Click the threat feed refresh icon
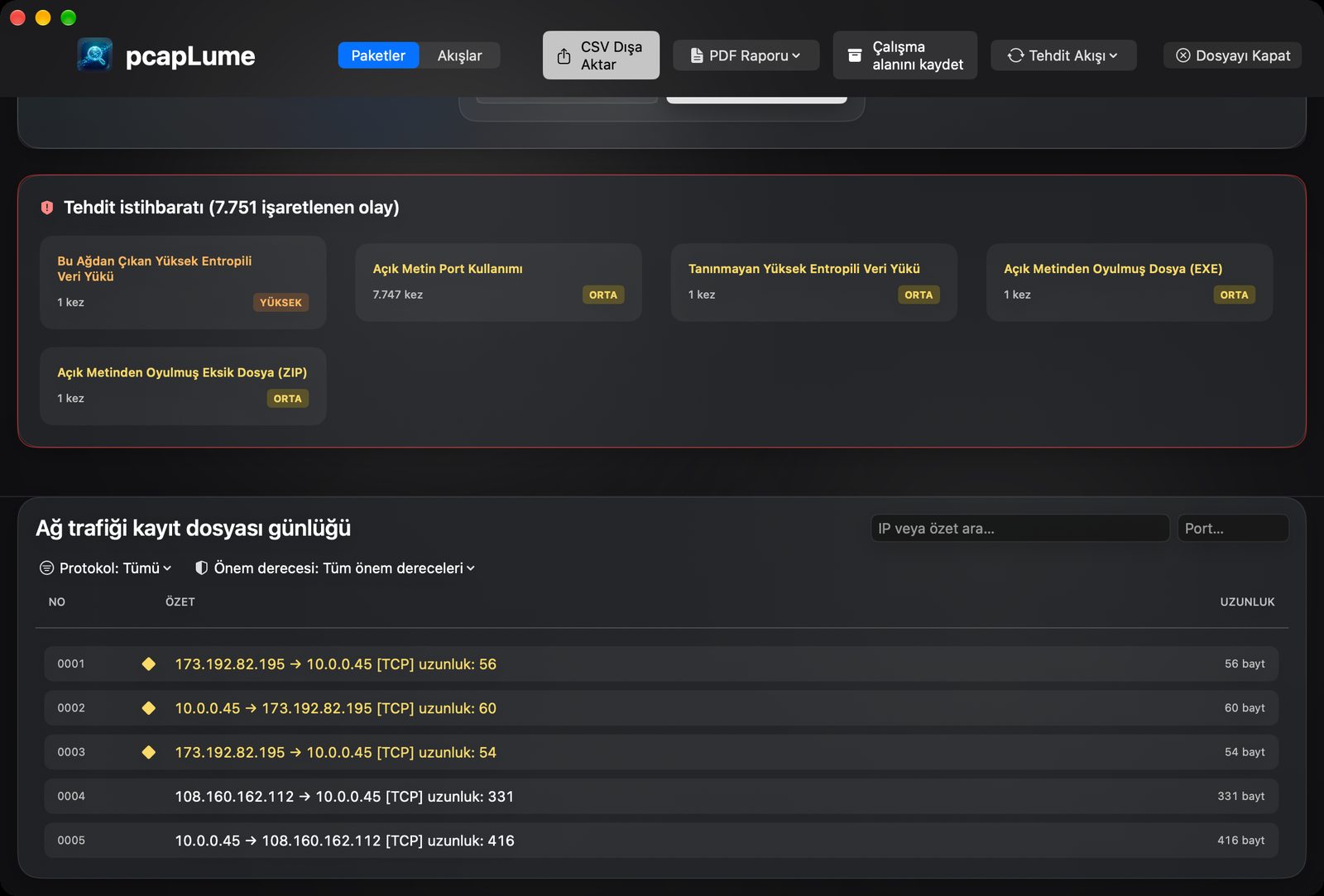Screen dimensions: 1324x896 click(1015, 55)
